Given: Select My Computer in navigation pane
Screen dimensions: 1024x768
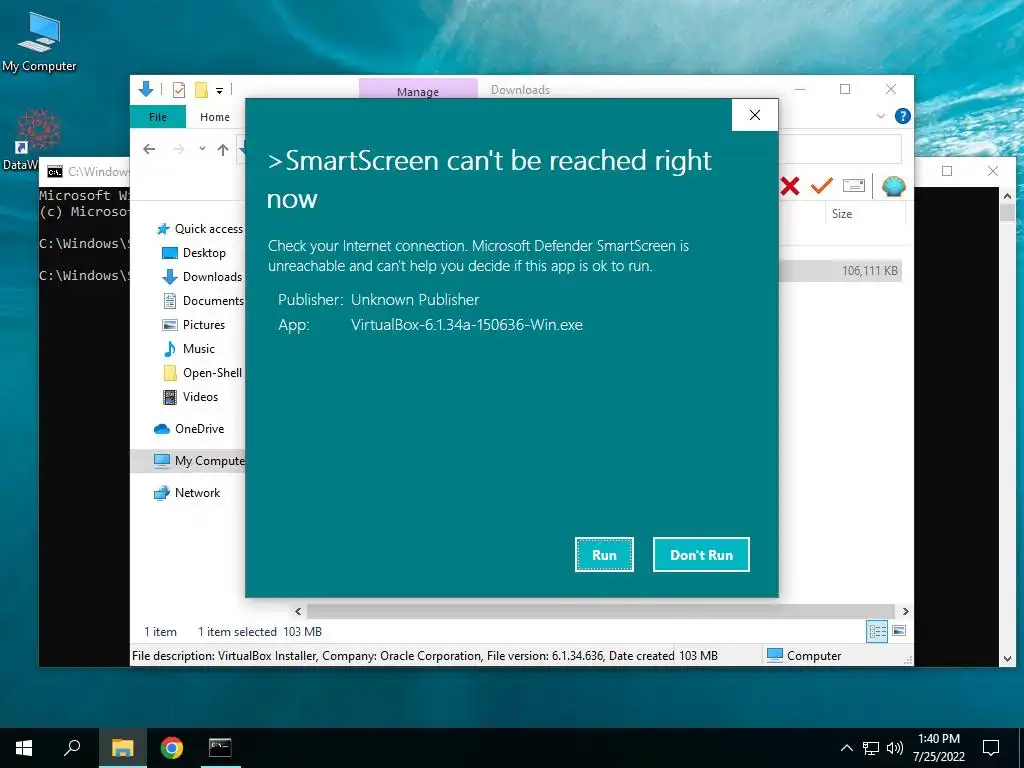Looking at the screenshot, I should pyautogui.click(x=188, y=460).
